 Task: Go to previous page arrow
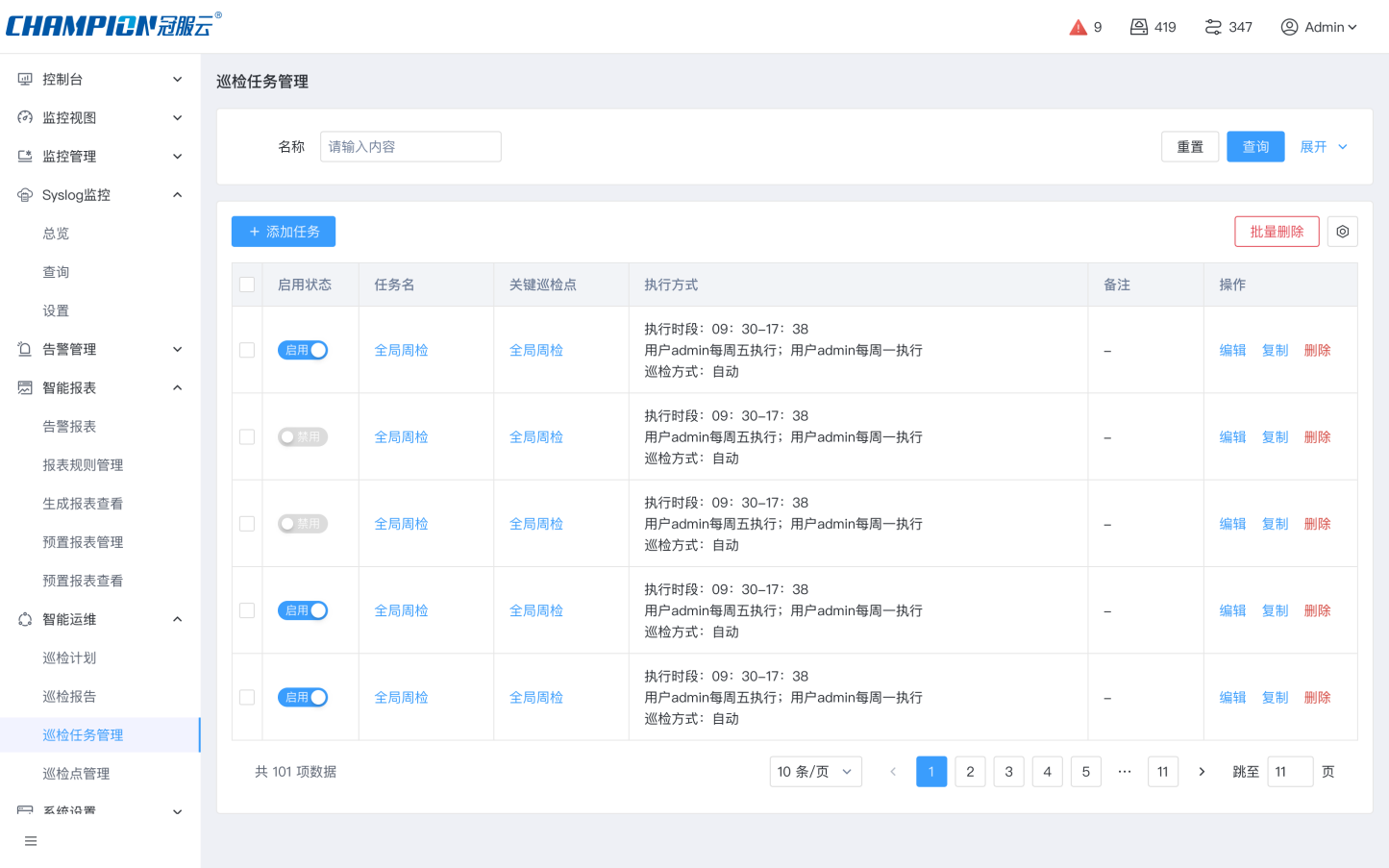point(893,772)
